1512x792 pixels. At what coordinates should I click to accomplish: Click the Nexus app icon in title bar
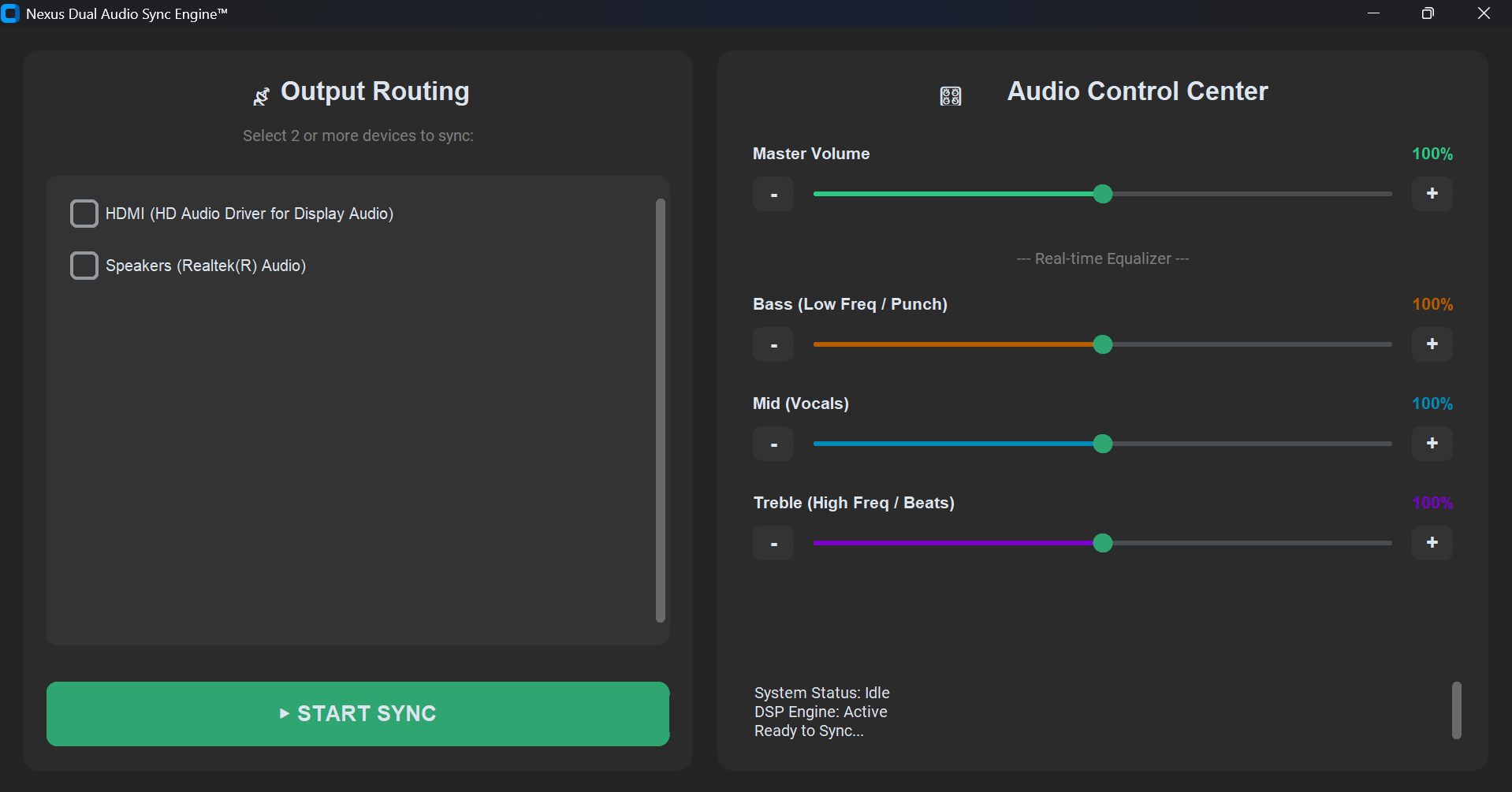tap(10, 13)
